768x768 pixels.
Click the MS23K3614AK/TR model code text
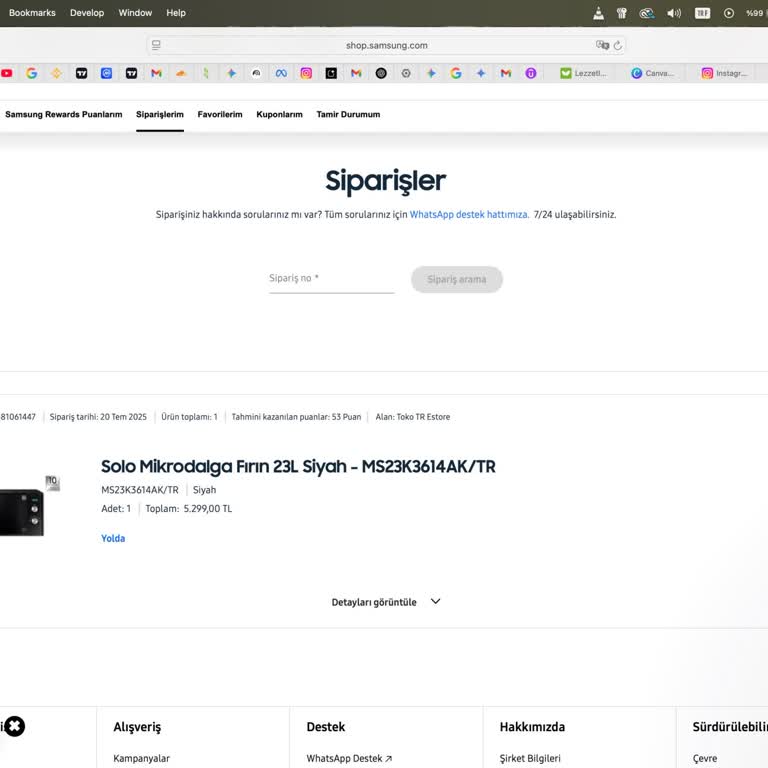tap(140, 490)
